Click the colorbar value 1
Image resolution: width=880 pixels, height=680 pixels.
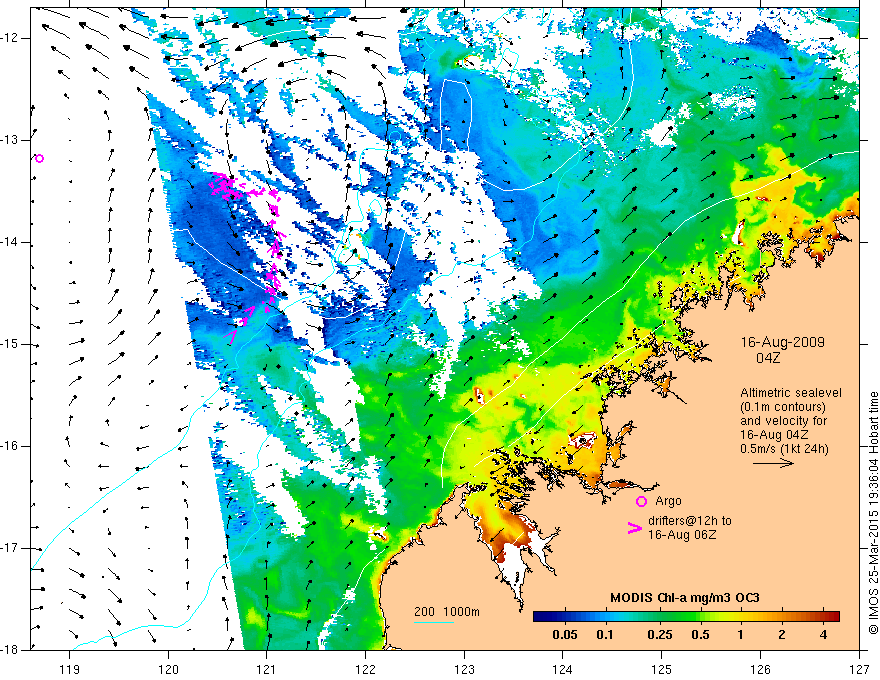740,635
